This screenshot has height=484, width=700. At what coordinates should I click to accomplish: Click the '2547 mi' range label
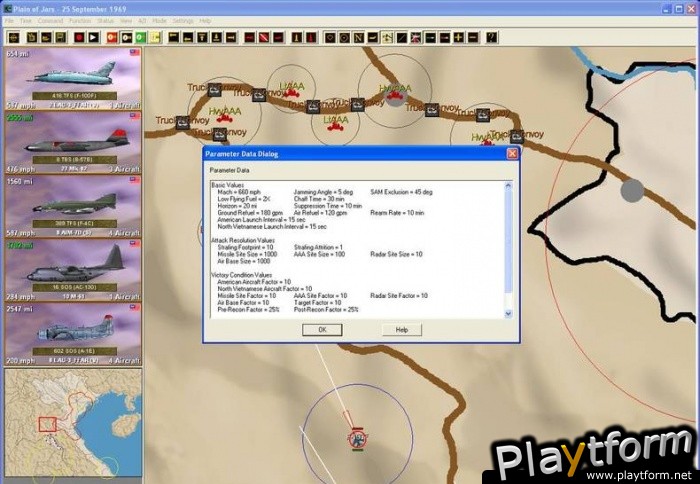pos(20,309)
